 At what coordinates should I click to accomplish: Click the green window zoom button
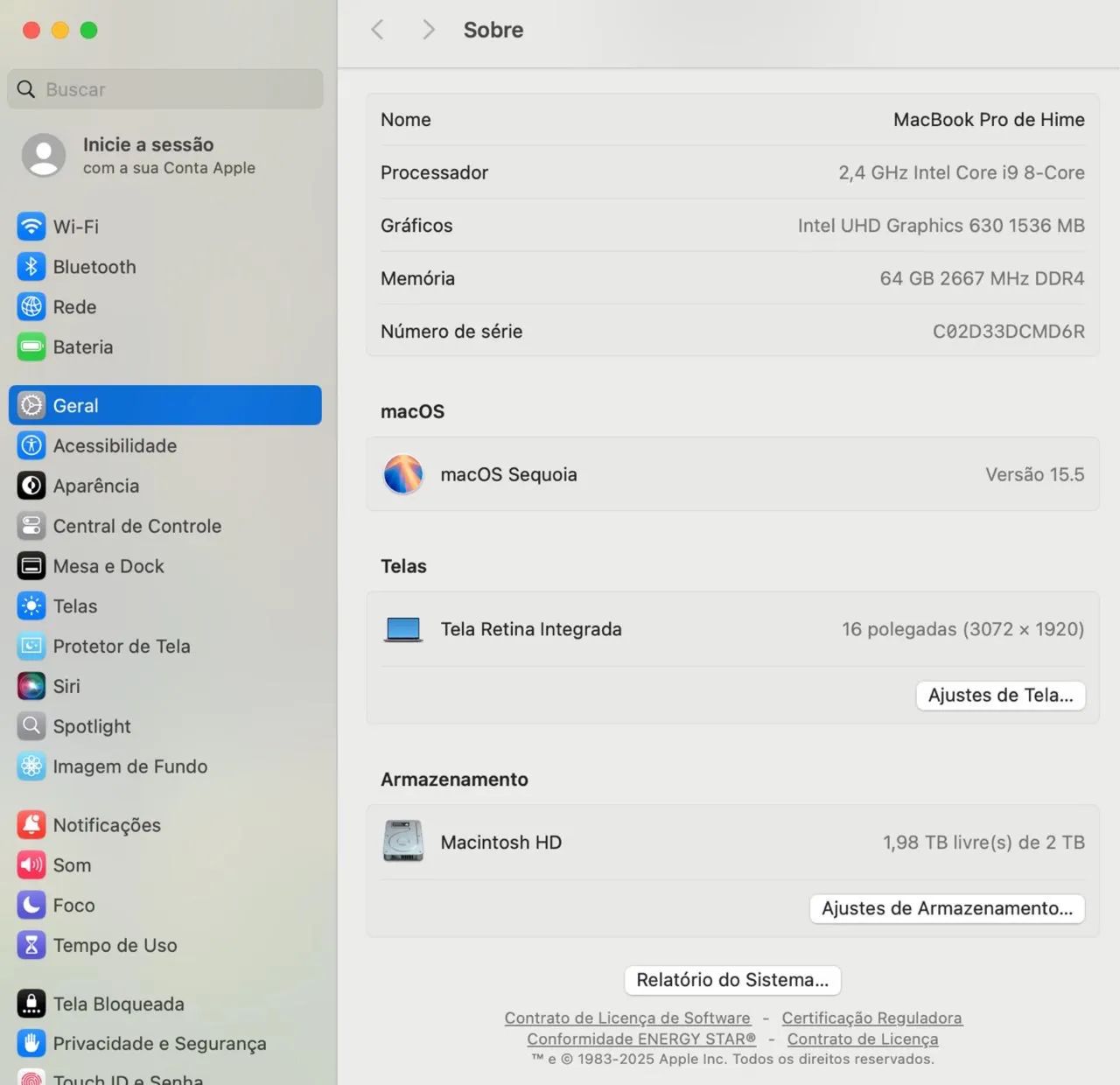88,30
